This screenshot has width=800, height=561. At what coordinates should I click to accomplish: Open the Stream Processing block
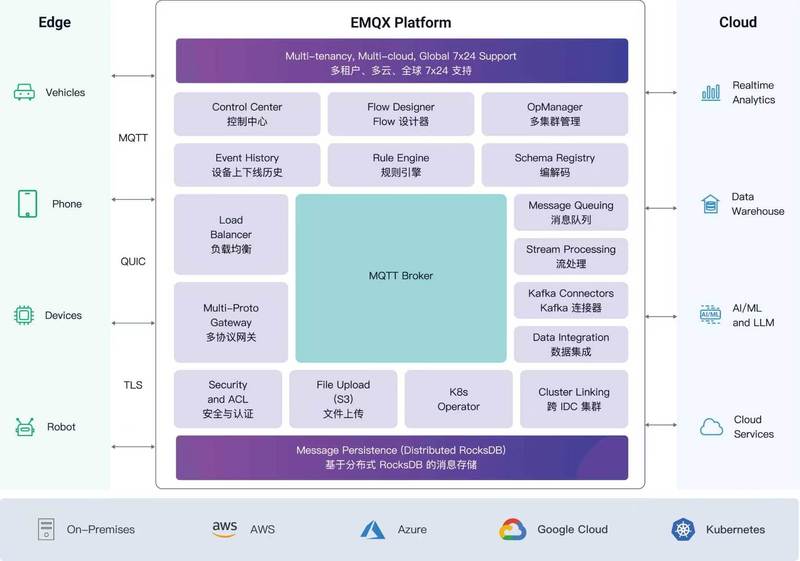coord(571,256)
